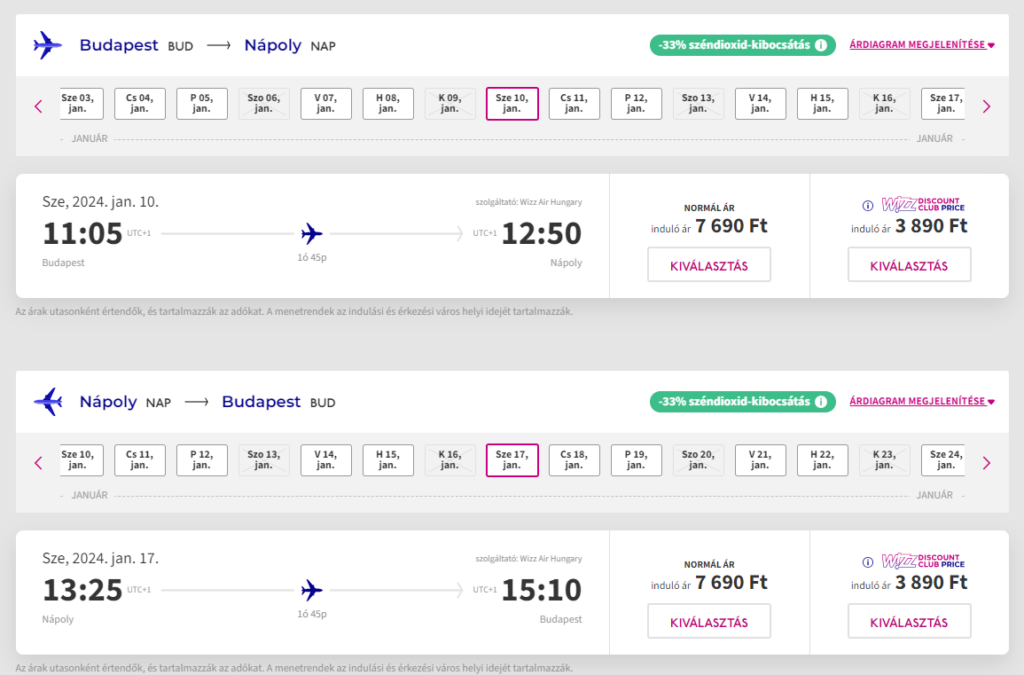This screenshot has height=675, width=1024.
Task: Click info icon next to return Wizz Discount Club
Action: pos(868,563)
